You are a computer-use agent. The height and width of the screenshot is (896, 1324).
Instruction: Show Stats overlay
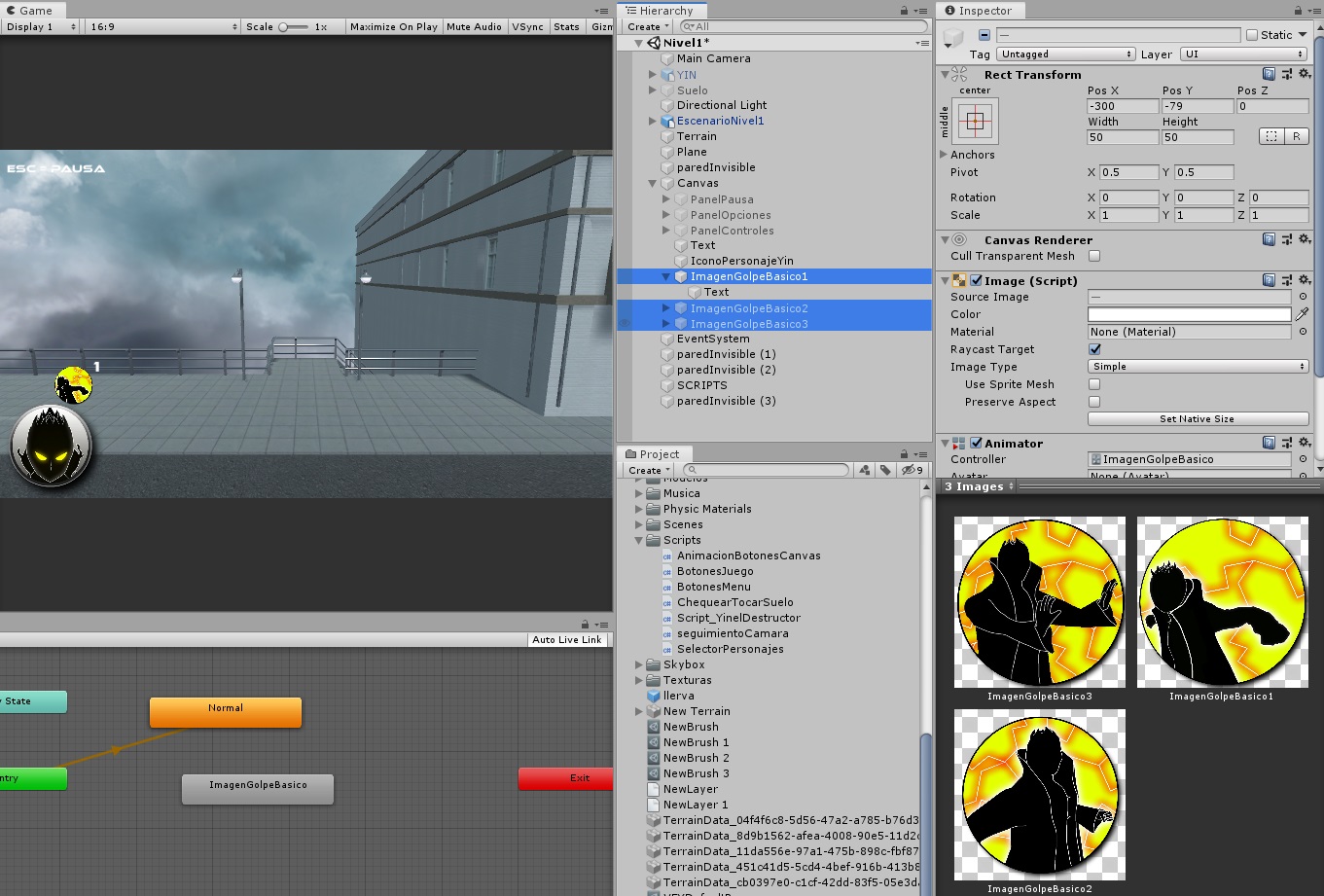click(567, 26)
